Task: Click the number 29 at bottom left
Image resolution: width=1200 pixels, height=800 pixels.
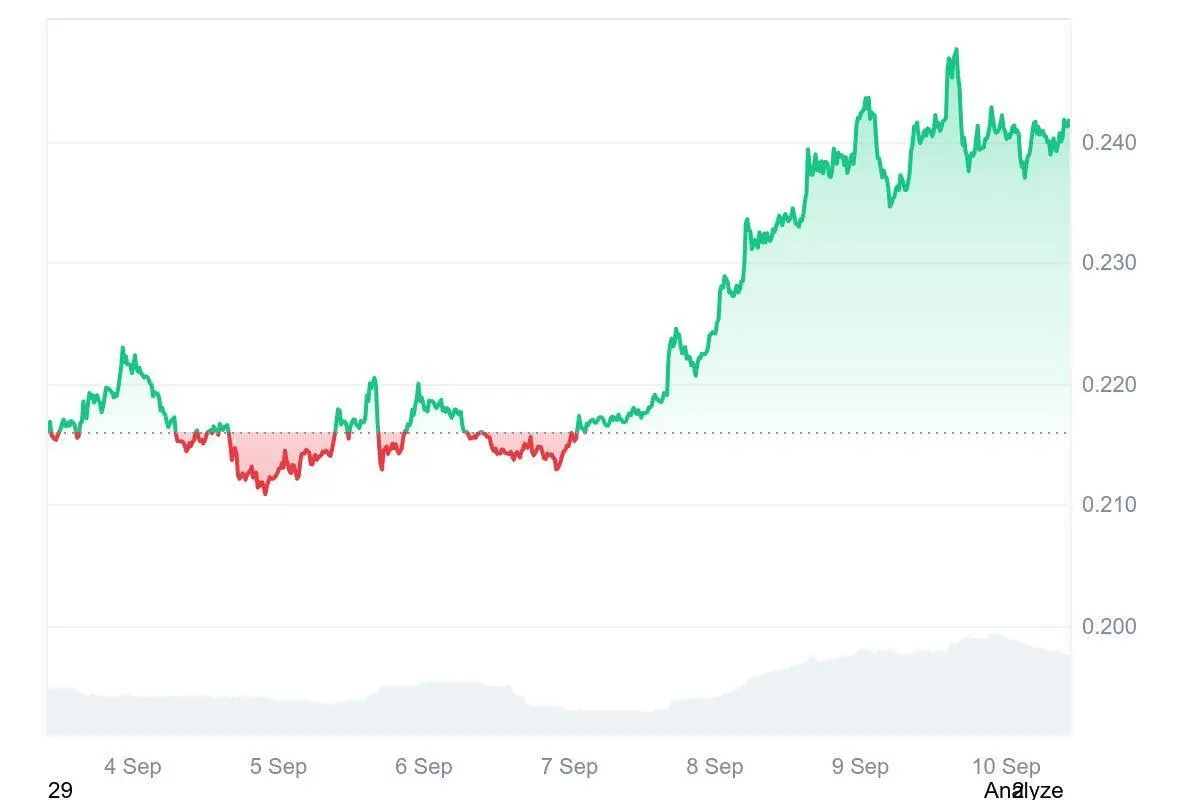Action: click(x=60, y=790)
